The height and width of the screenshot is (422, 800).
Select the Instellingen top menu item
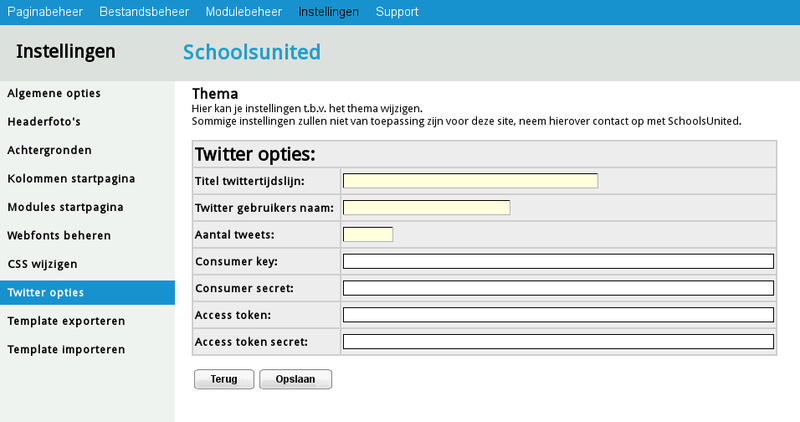point(328,12)
